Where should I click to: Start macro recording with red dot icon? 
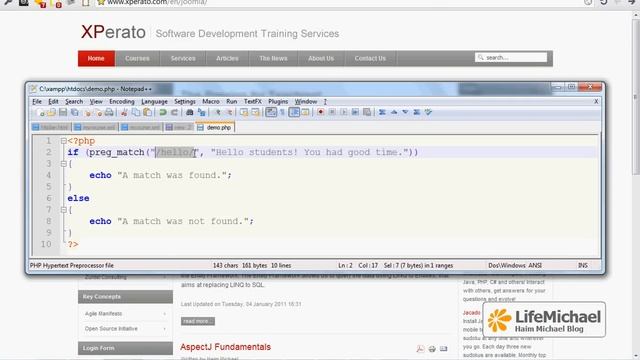[321, 112]
